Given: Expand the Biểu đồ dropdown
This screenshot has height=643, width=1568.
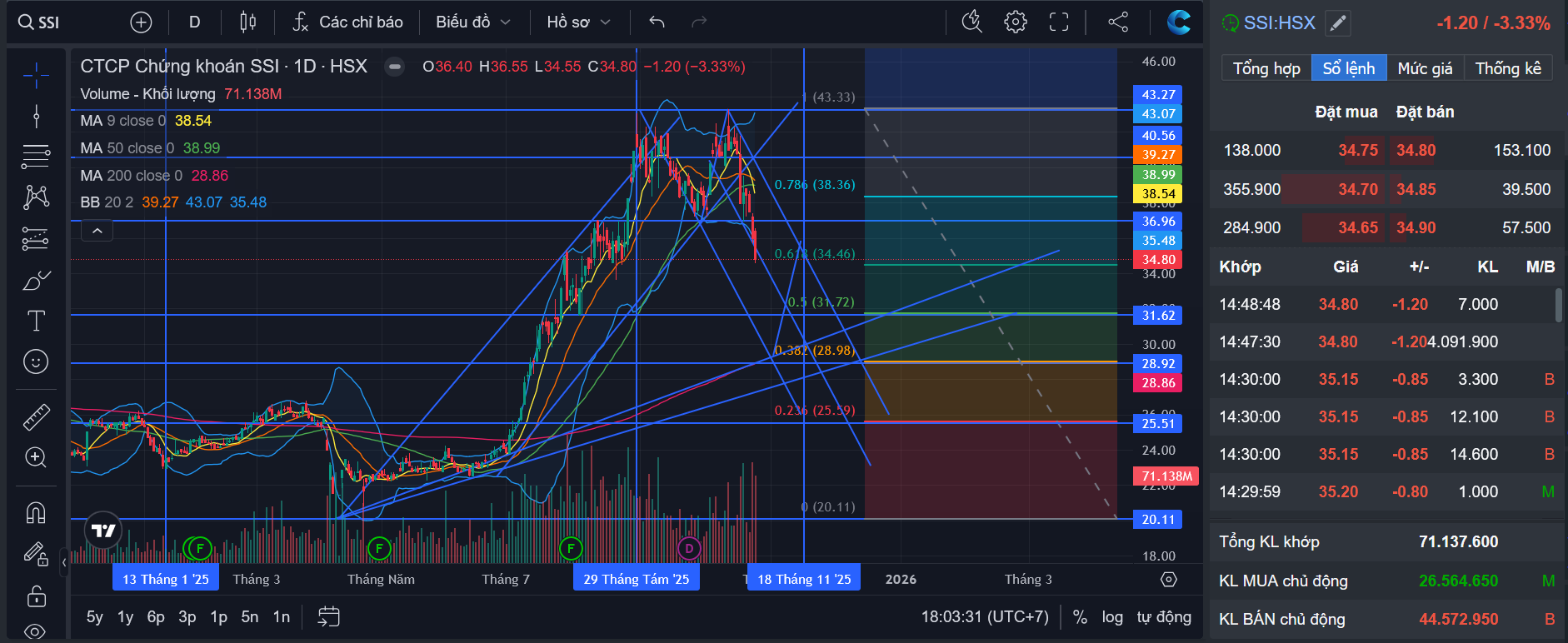Looking at the screenshot, I should [472, 22].
